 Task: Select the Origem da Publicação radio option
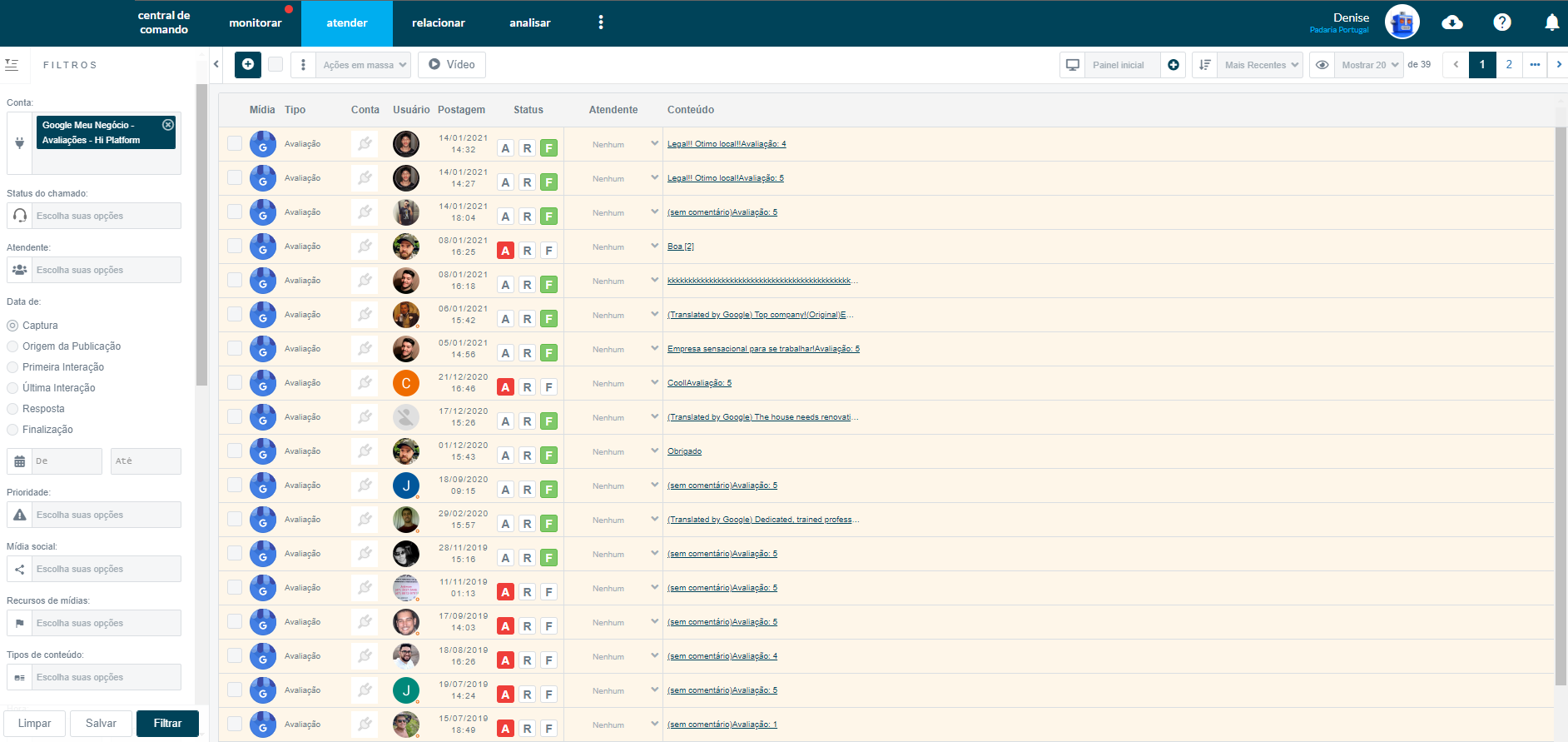pos(12,346)
